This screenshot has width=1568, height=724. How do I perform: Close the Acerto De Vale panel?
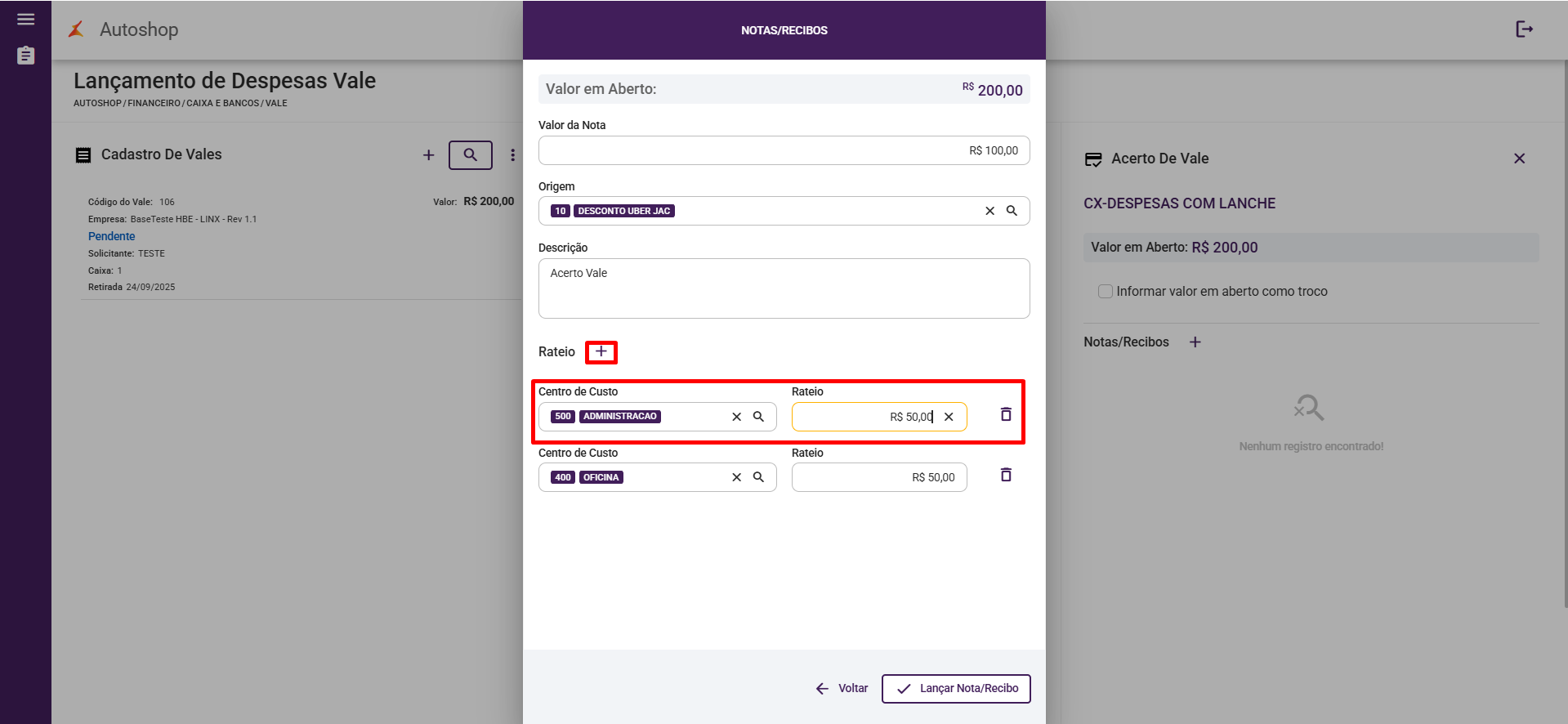tap(1519, 159)
